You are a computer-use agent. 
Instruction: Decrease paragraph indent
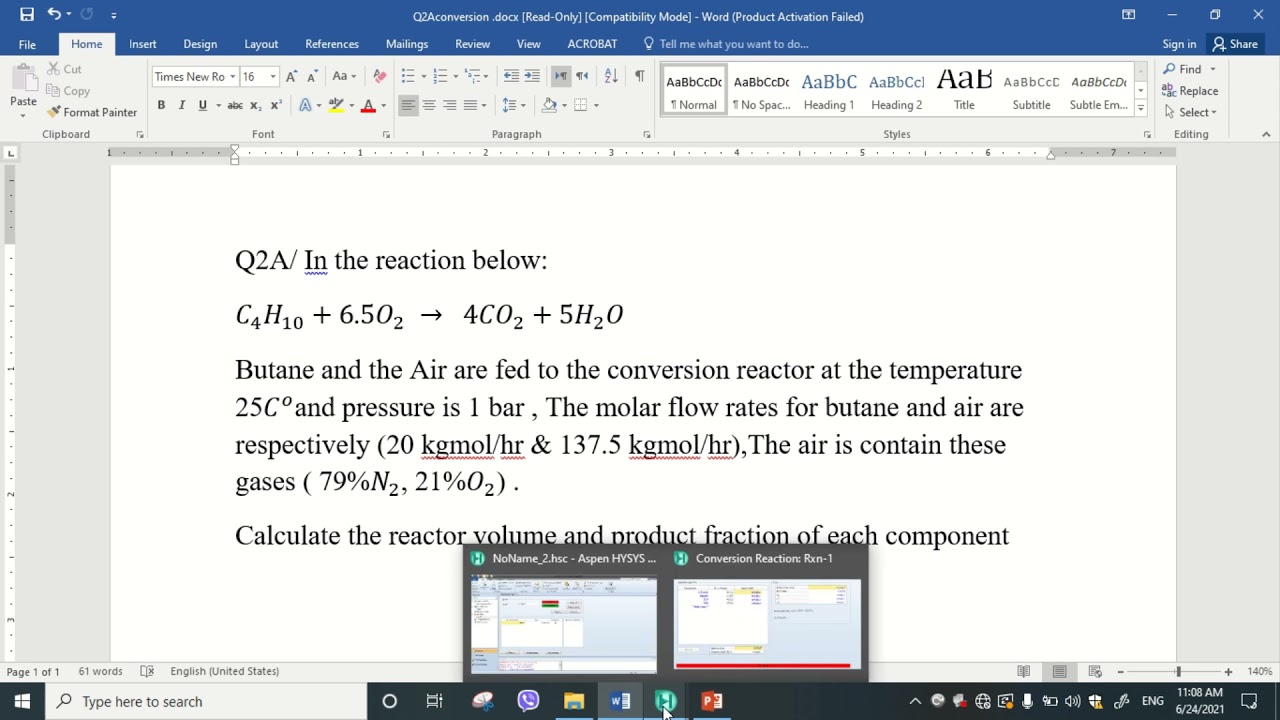point(511,76)
